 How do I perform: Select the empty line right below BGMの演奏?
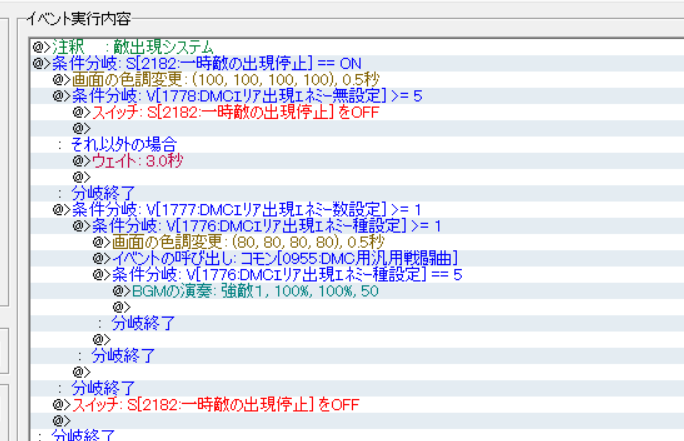122,307
